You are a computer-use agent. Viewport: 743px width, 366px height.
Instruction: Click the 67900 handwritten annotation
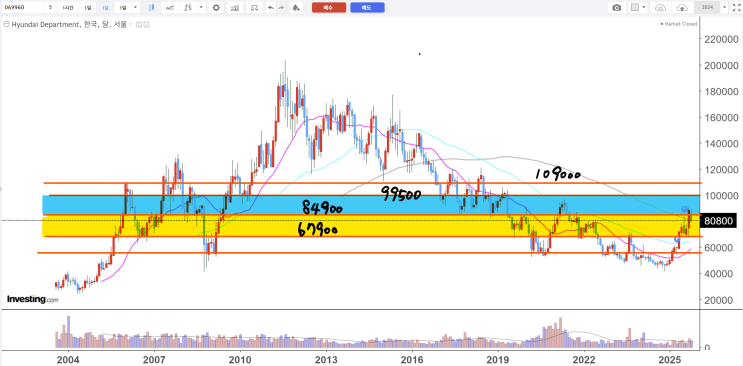pos(317,230)
